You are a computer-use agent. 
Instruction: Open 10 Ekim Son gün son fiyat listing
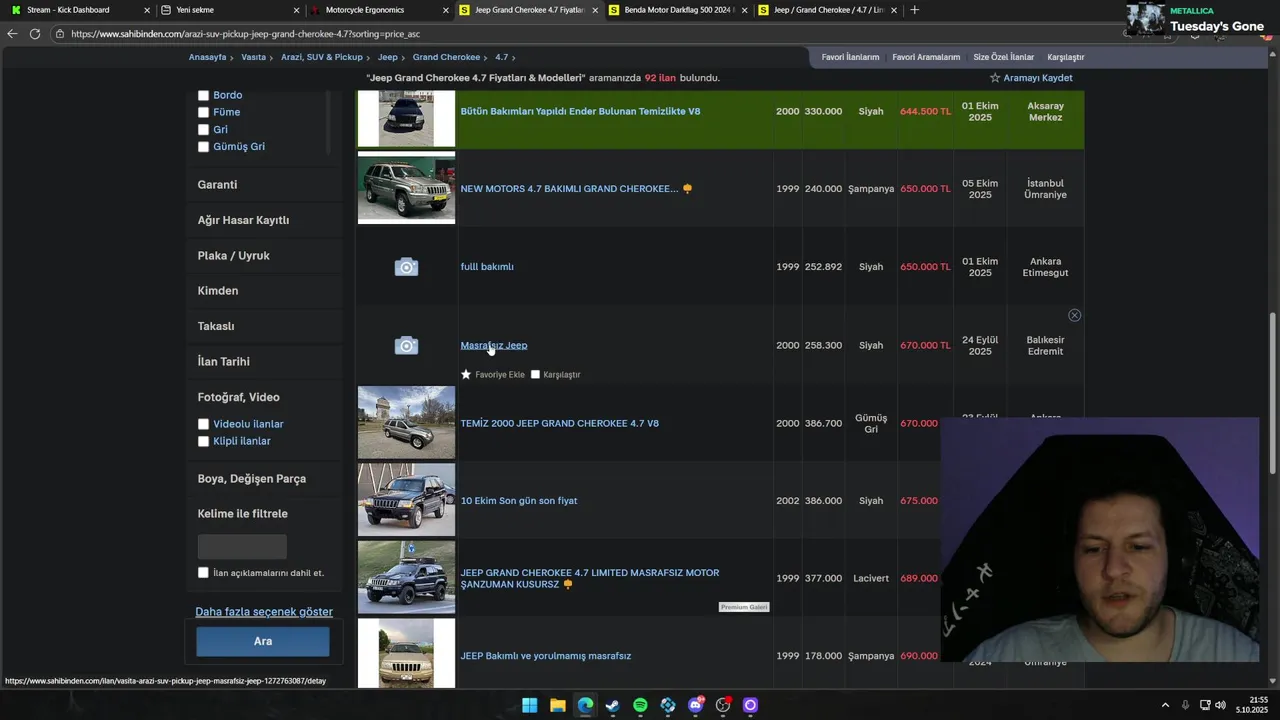tap(519, 500)
